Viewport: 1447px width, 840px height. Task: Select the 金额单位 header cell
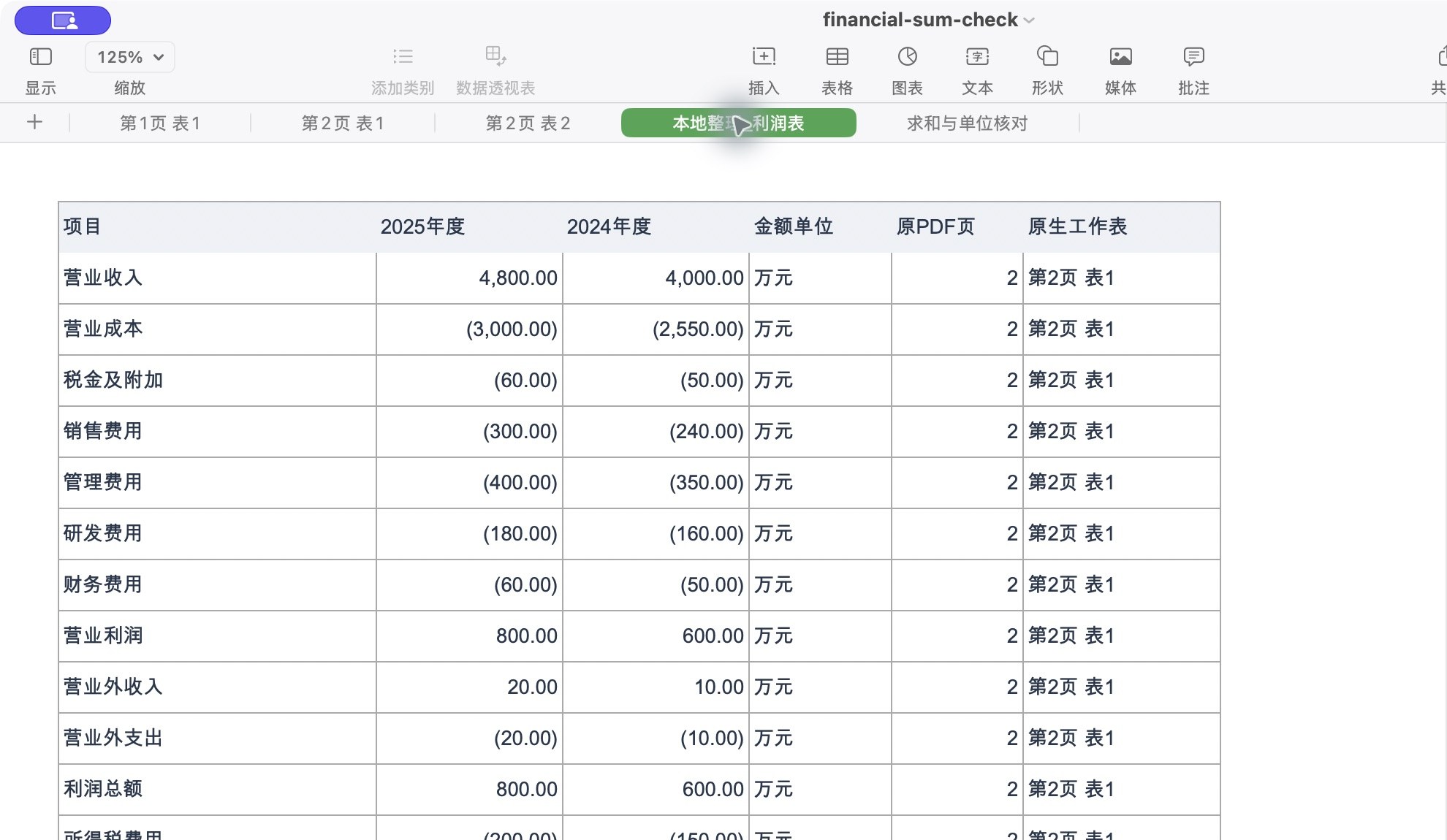coord(820,227)
